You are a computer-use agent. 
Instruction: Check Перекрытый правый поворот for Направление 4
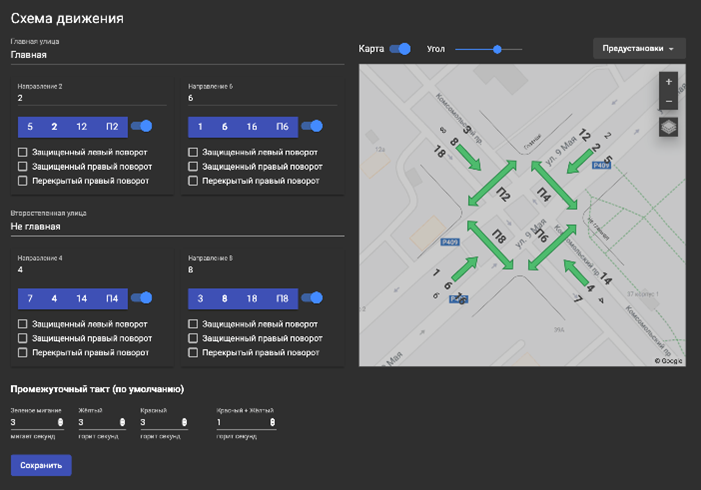pyautogui.click(x=23, y=352)
